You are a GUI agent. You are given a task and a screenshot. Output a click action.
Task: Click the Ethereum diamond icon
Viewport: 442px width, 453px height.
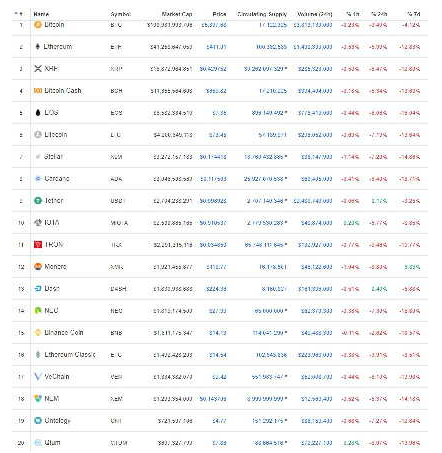pyautogui.click(x=38, y=46)
